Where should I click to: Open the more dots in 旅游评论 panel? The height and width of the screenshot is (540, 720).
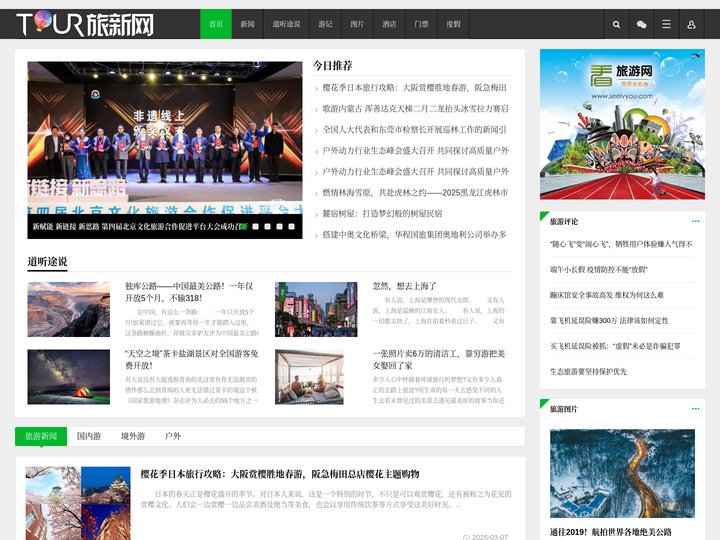696,221
